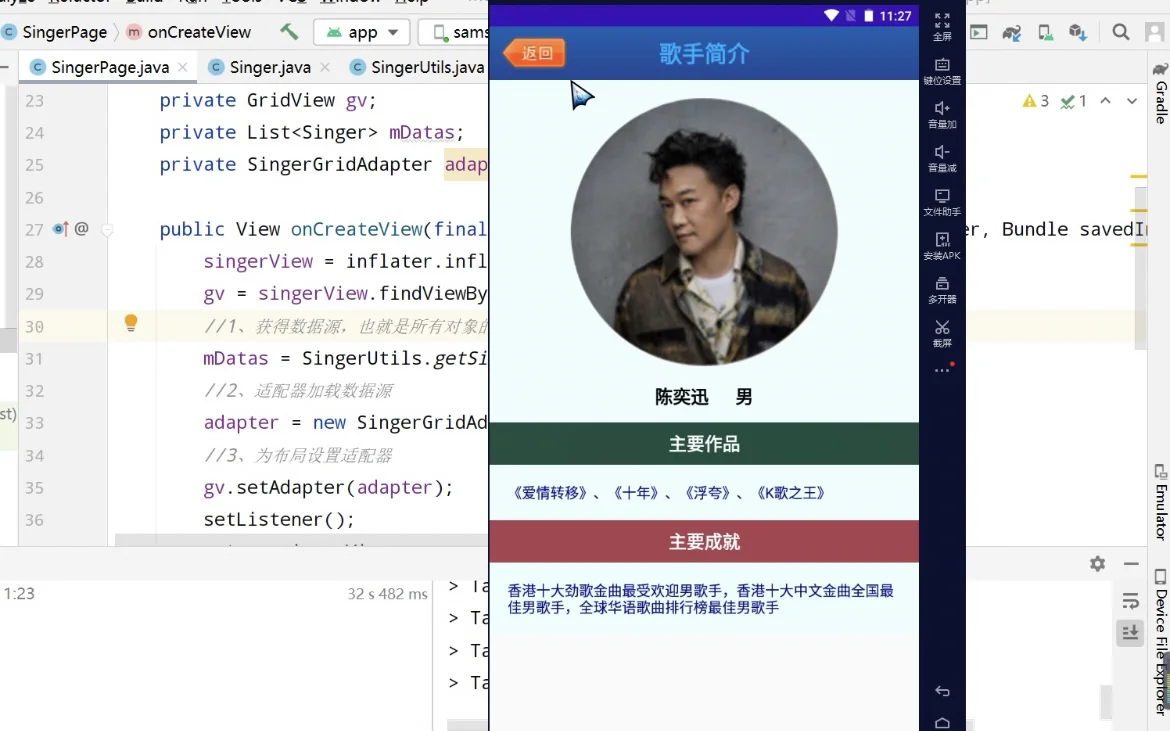Raise volume using the 音量加 icon
The height and width of the screenshot is (731, 1170).
(941, 114)
